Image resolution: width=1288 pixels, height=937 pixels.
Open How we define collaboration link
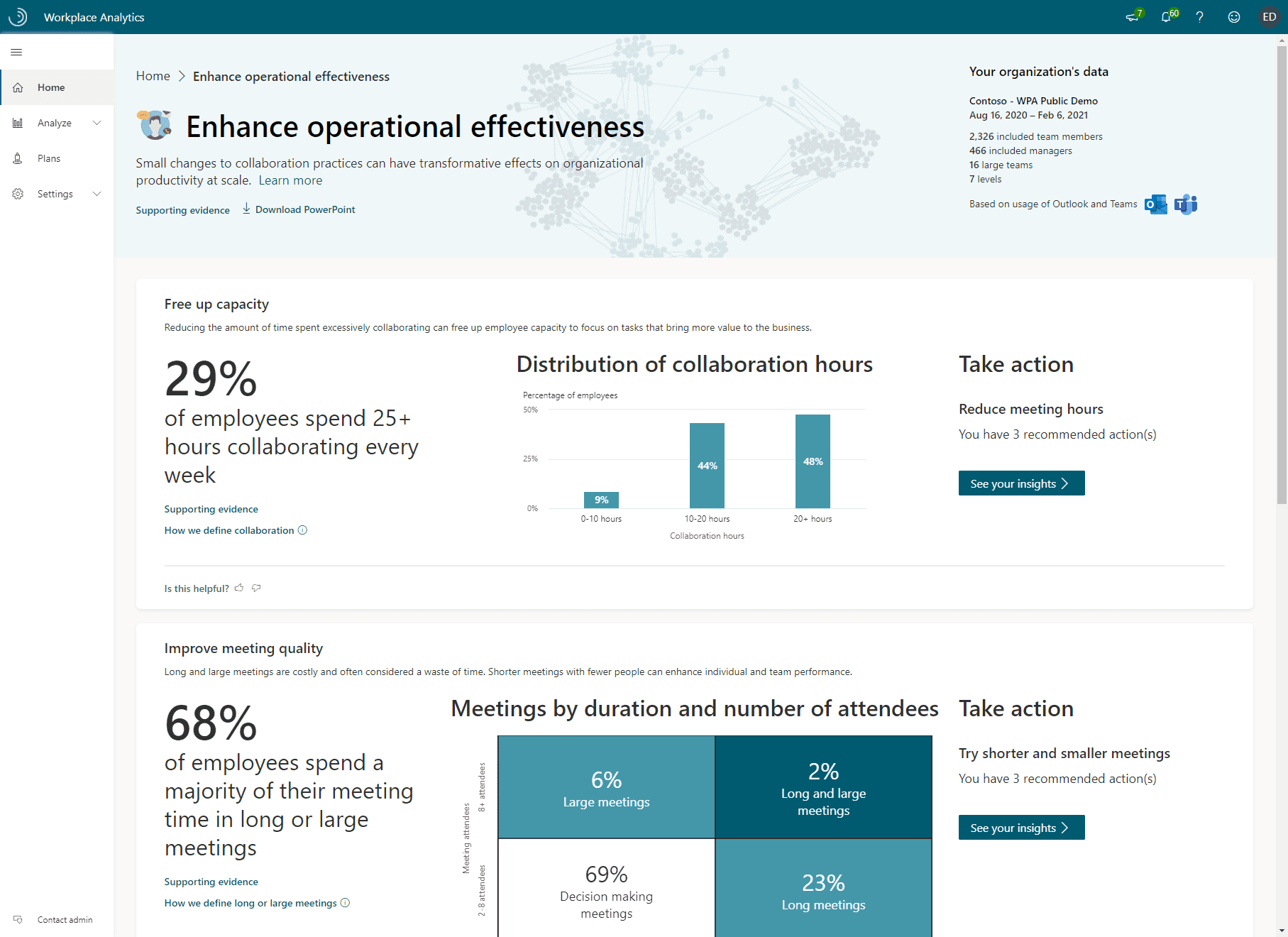(x=229, y=530)
